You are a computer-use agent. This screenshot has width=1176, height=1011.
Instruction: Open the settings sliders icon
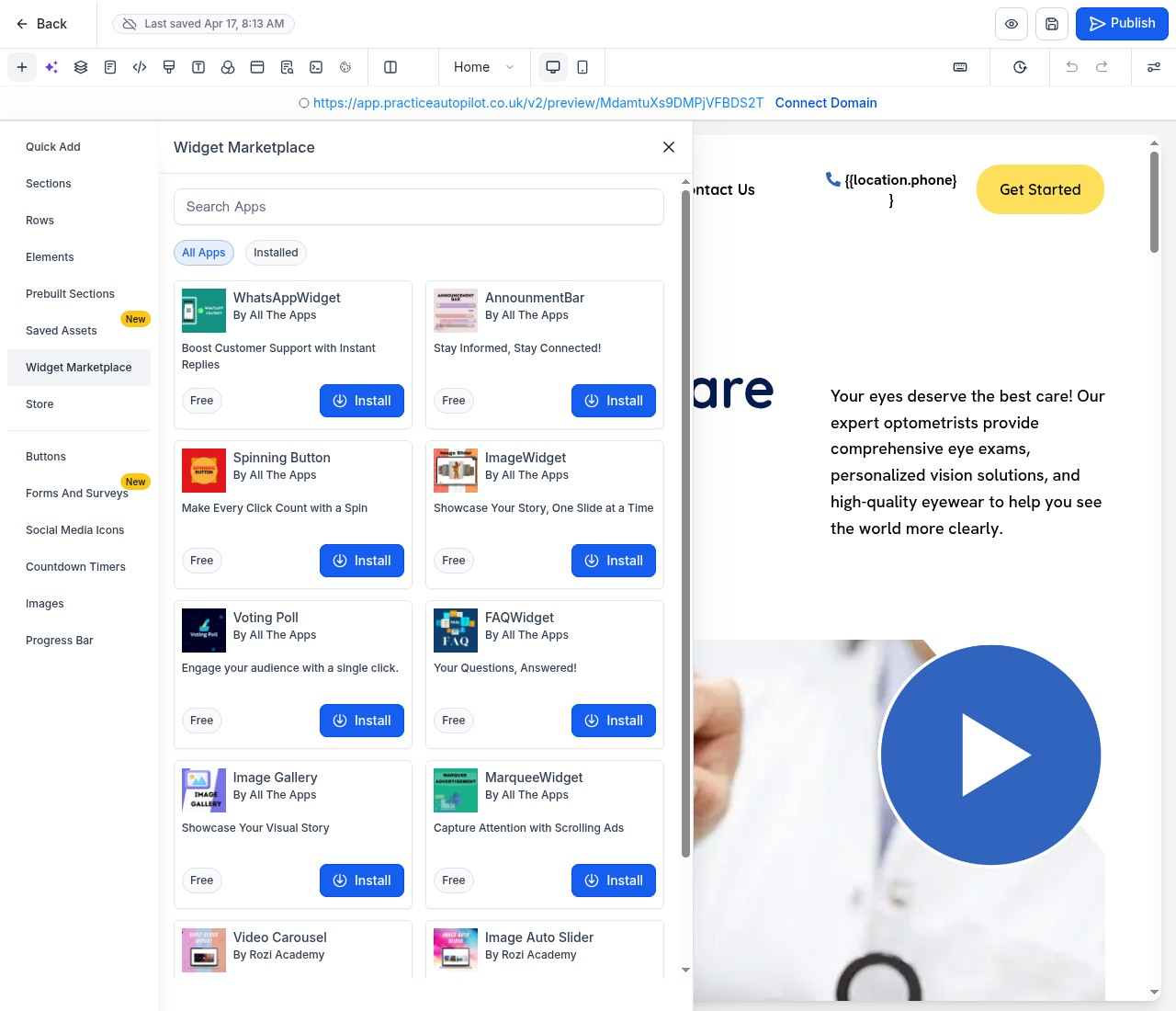point(1154,67)
